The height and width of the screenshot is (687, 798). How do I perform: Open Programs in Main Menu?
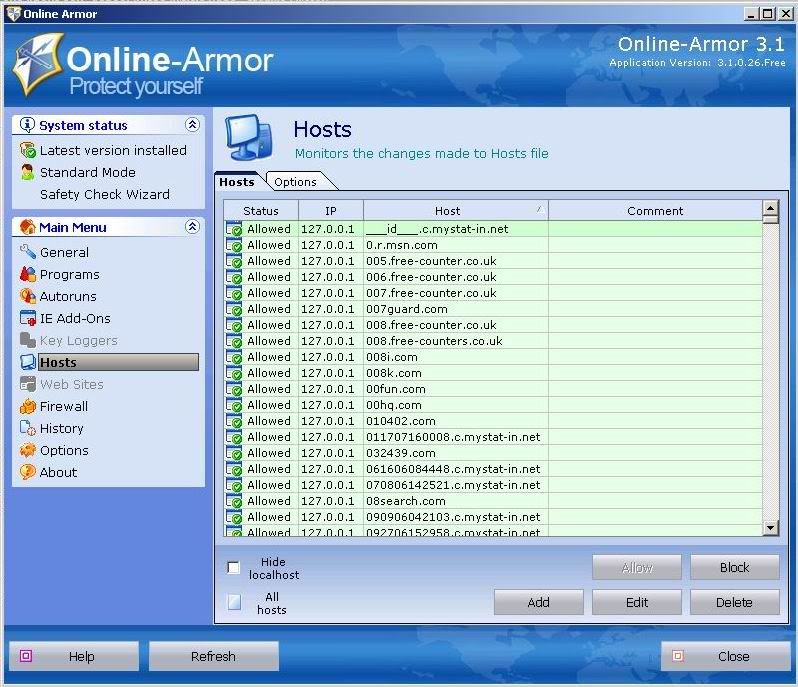click(x=69, y=274)
